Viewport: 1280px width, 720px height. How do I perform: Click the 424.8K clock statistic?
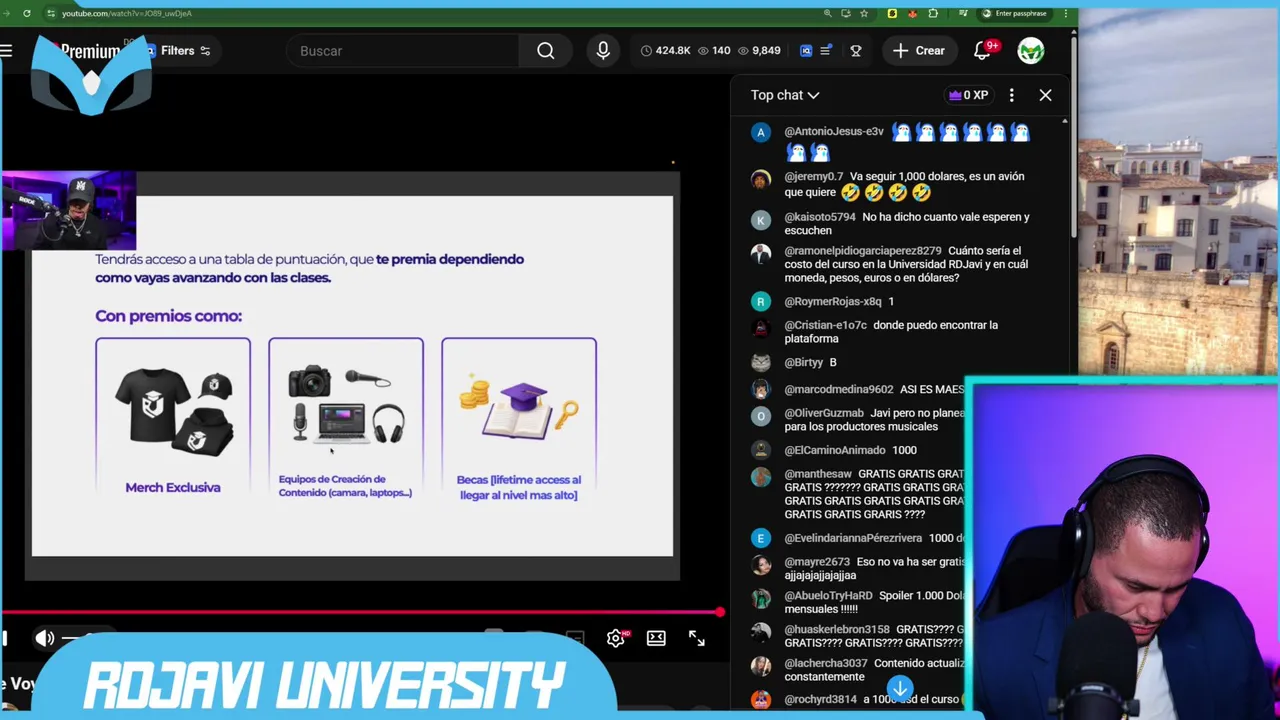click(665, 50)
